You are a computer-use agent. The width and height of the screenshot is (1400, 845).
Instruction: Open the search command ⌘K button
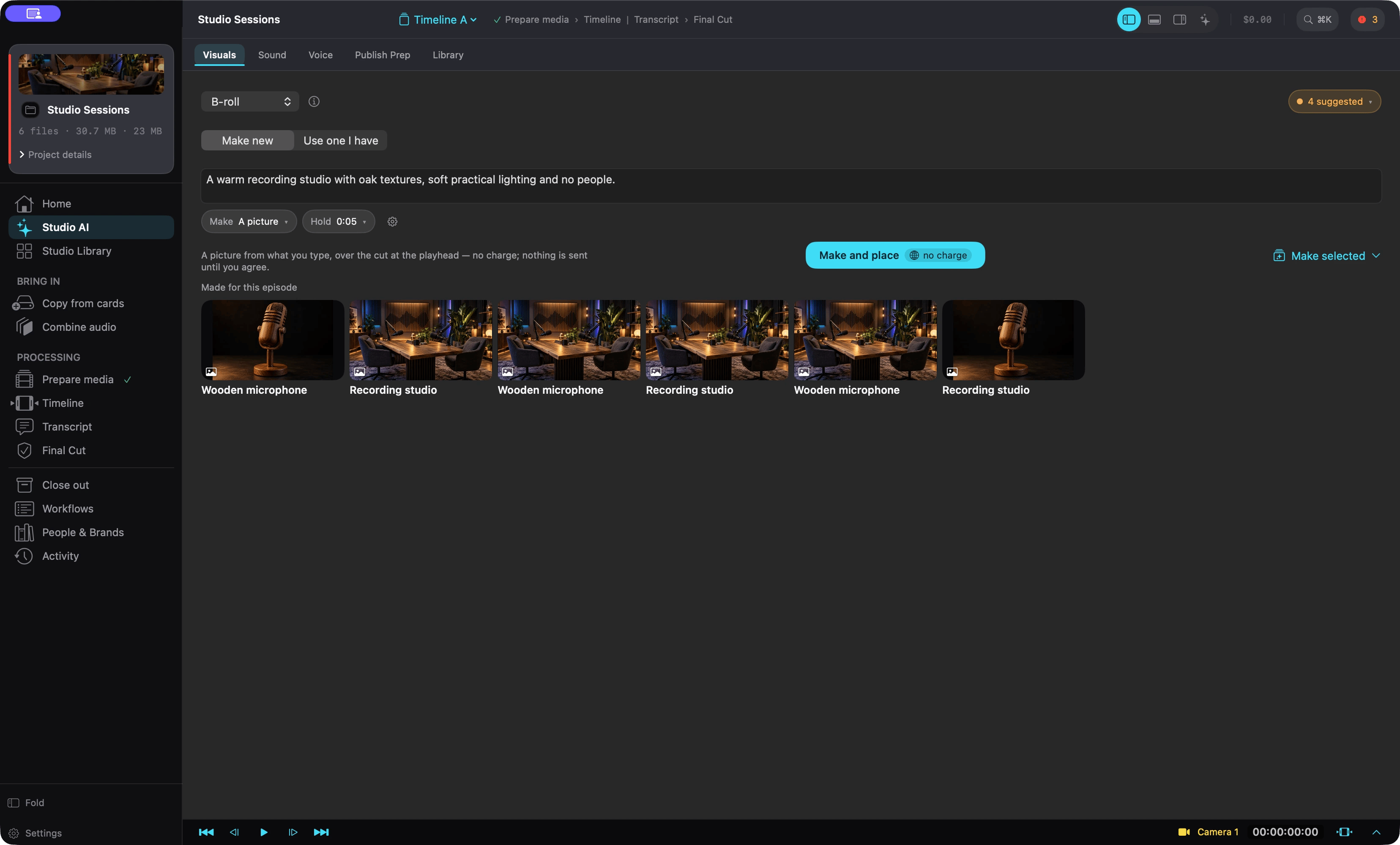[1317, 19]
